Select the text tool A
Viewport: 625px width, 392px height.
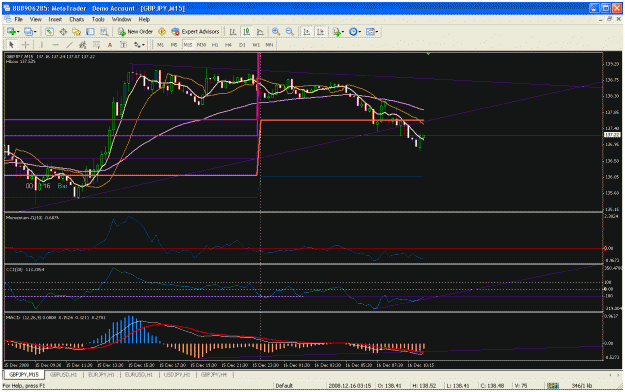110,45
